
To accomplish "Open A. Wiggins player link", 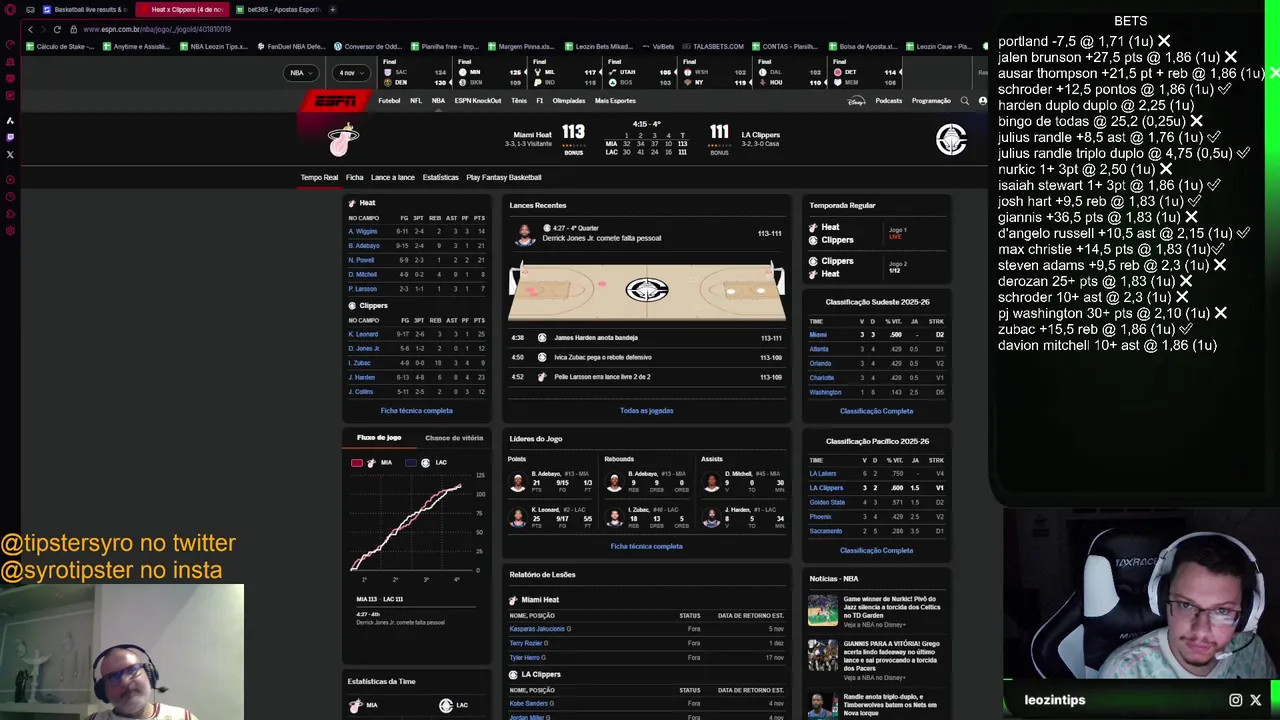I will 363,232.
